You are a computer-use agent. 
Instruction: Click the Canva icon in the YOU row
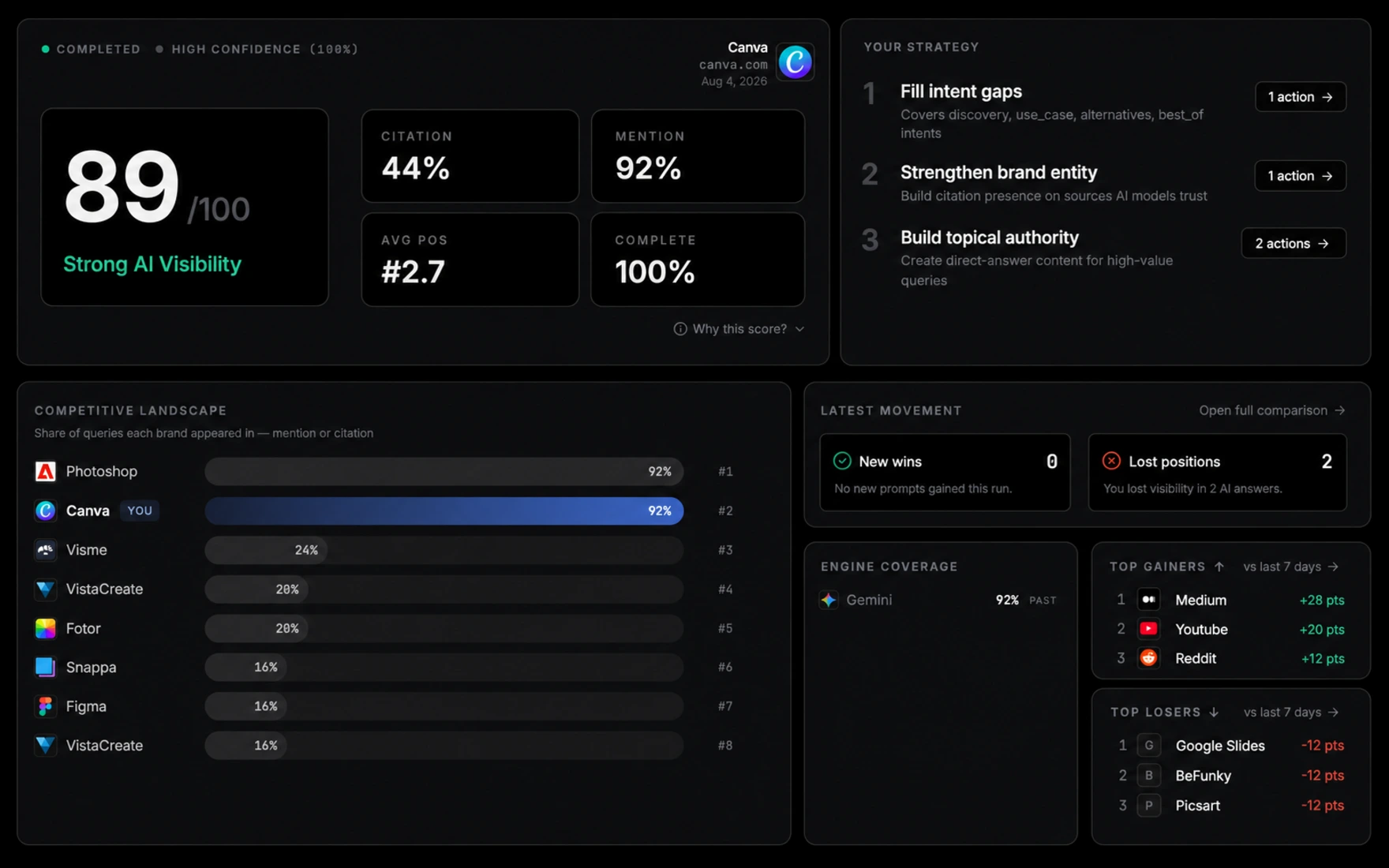46,511
